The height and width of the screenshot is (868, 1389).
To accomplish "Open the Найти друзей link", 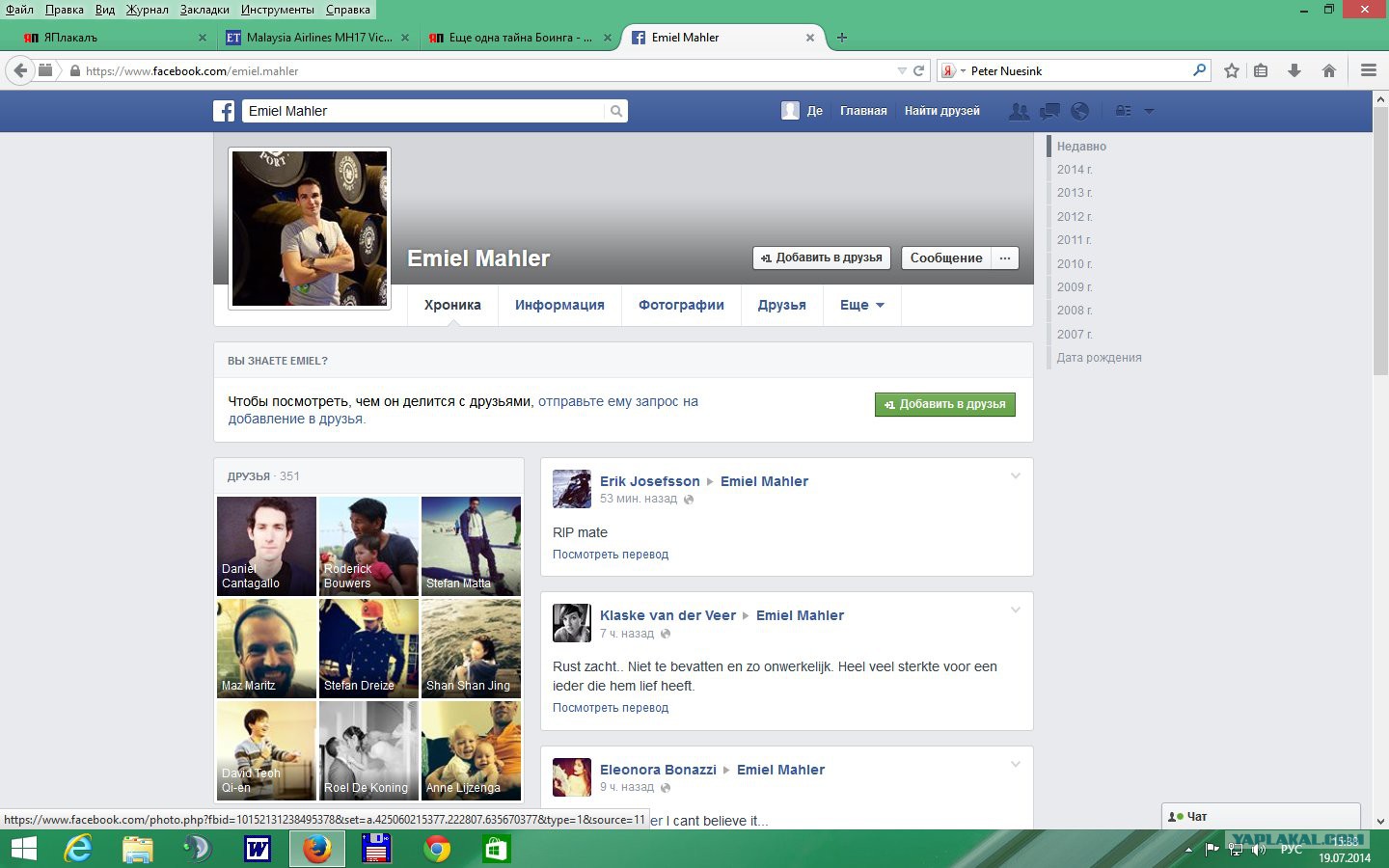I will pyautogui.click(x=942, y=111).
